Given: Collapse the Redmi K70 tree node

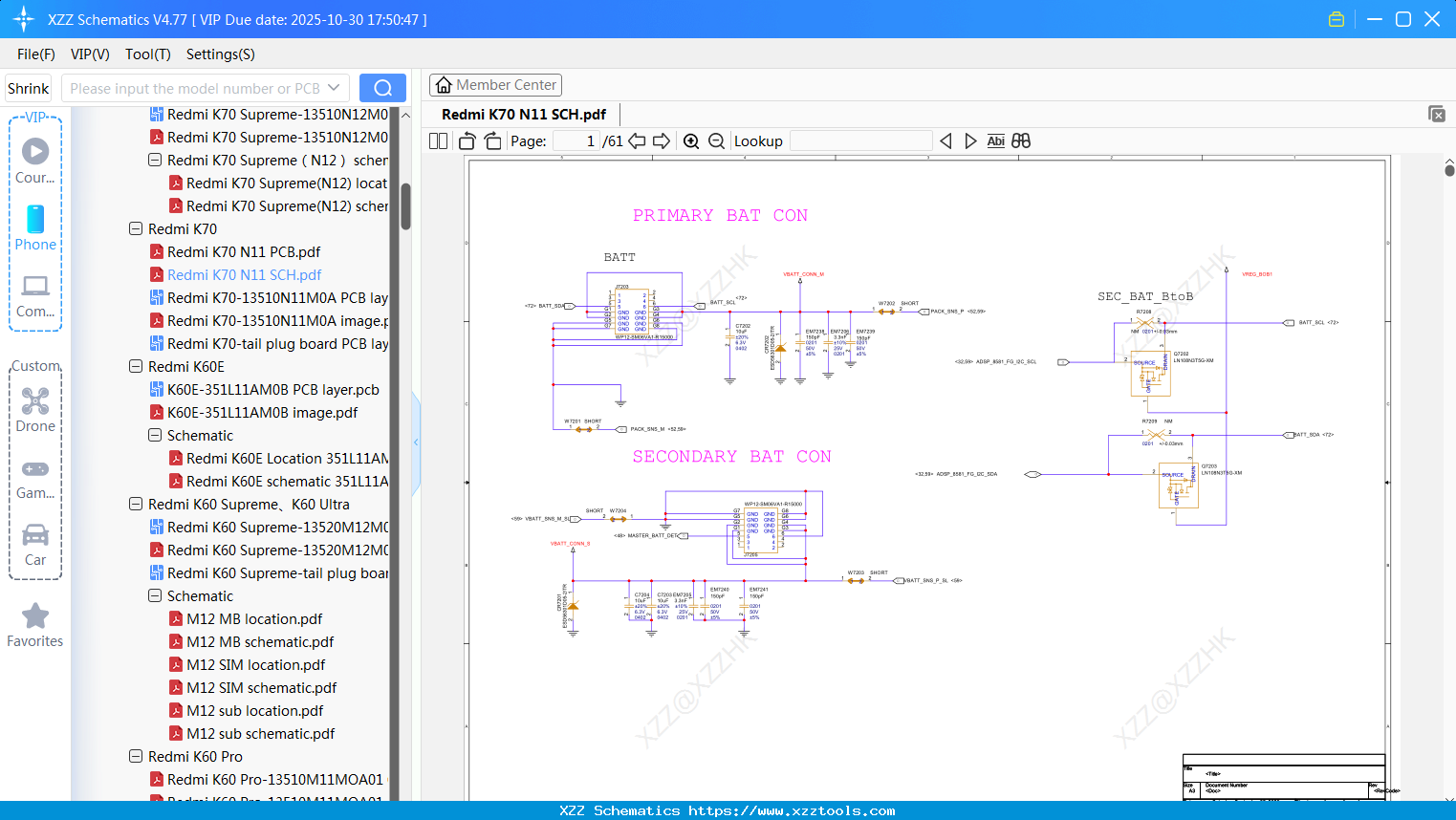Looking at the screenshot, I should pos(136,229).
